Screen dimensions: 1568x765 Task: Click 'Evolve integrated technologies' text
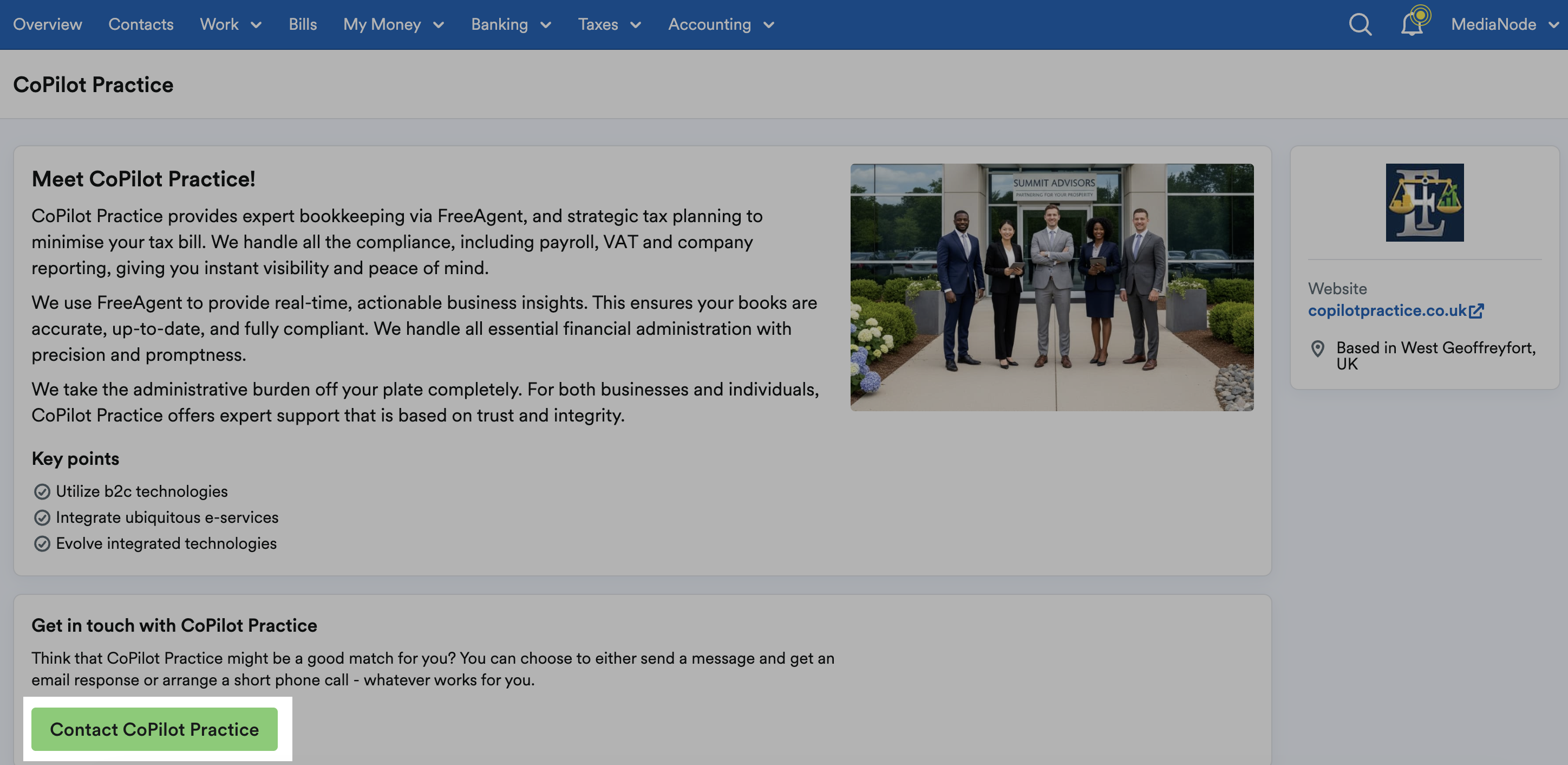coord(166,543)
